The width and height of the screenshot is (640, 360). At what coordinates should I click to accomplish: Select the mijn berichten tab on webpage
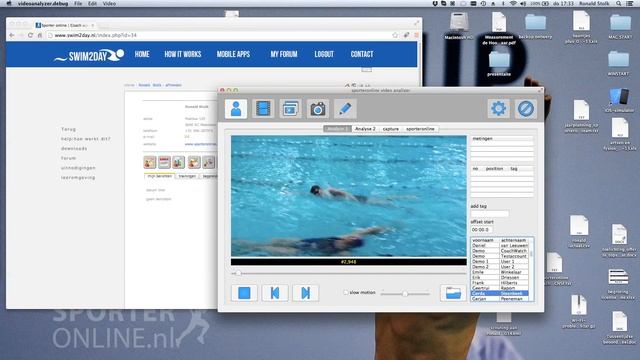click(160, 176)
